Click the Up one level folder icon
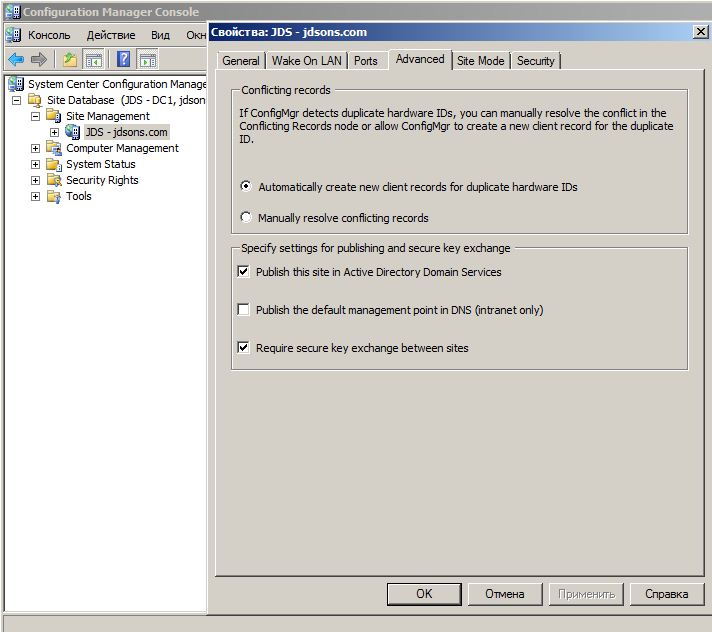Viewport: 712px width, 632px height. click(x=69, y=59)
